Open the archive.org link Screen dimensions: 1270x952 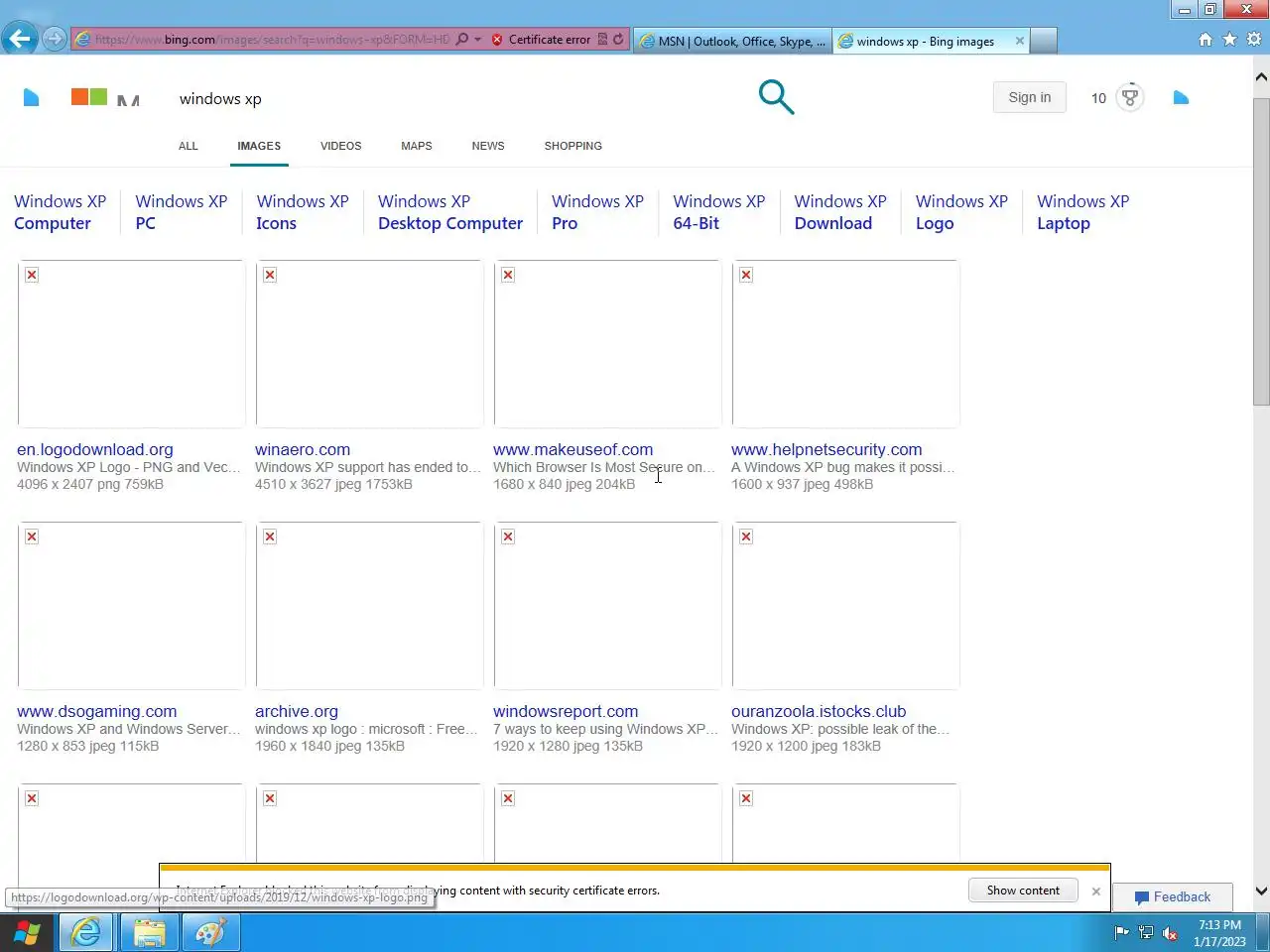coord(297,711)
